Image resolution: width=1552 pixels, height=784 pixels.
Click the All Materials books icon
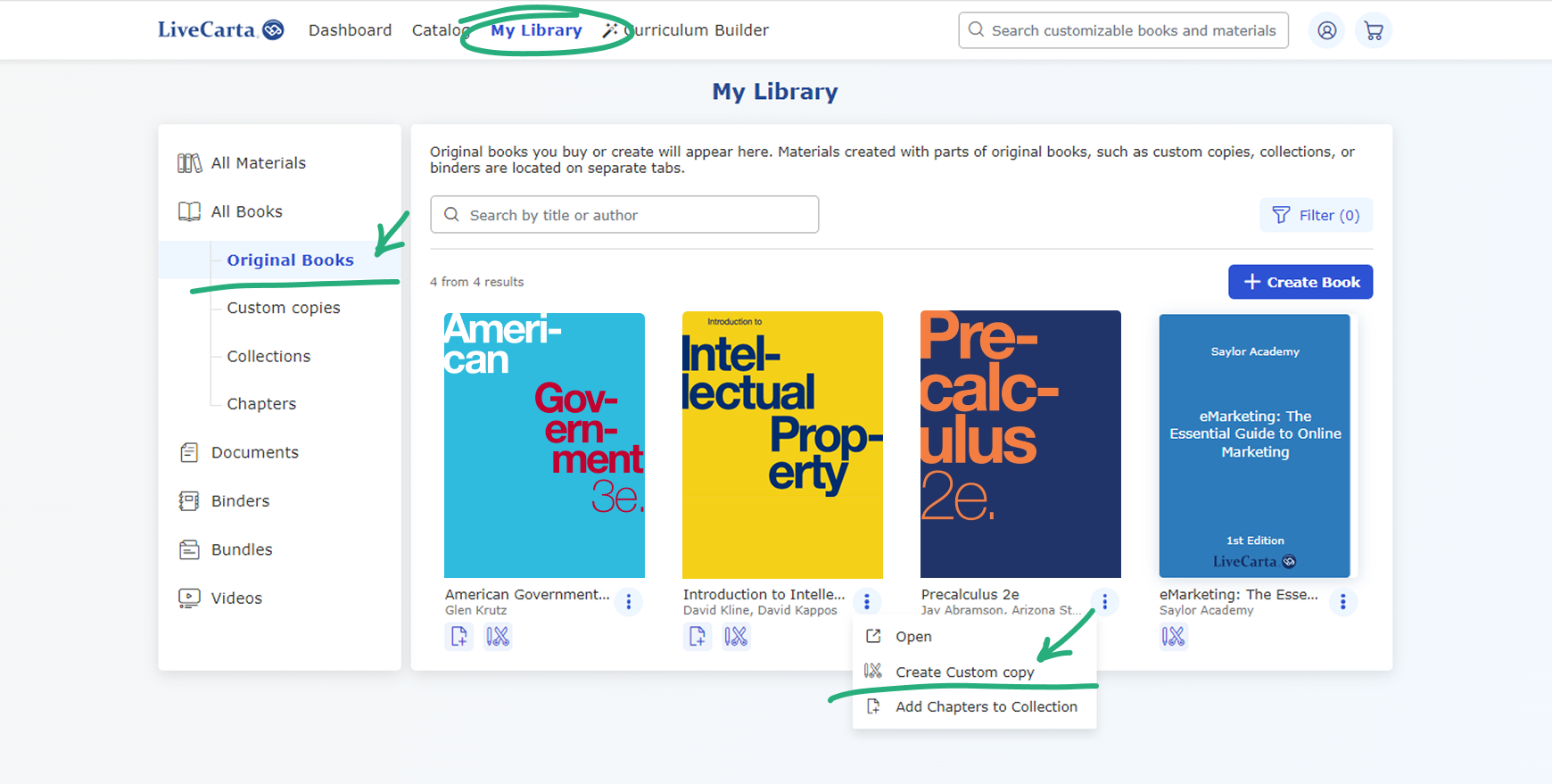pos(189,163)
